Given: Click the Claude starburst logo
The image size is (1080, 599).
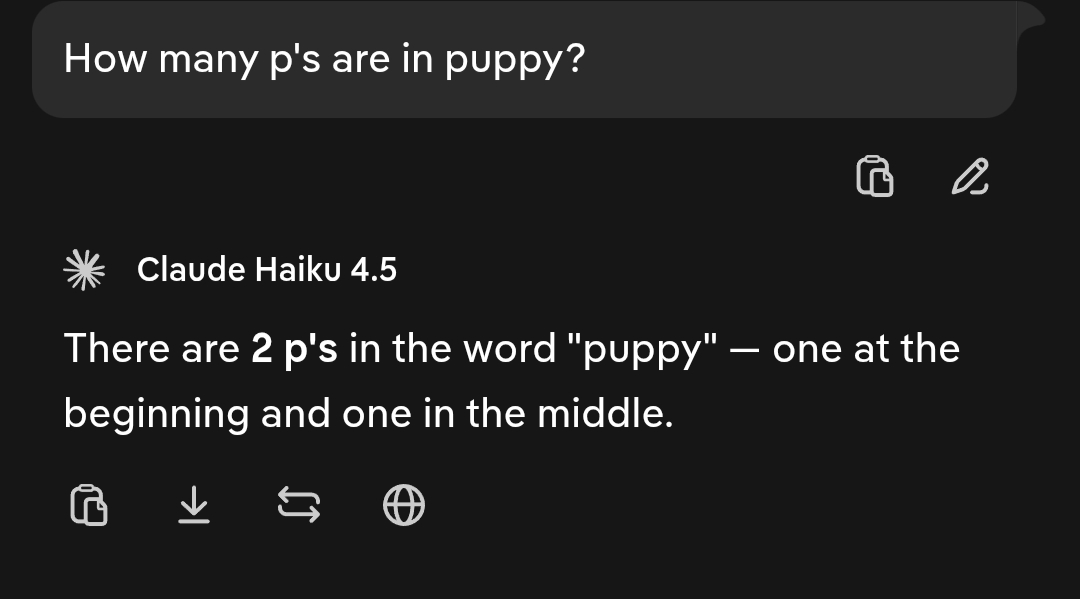Looking at the screenshot, I should pos(85,270).
